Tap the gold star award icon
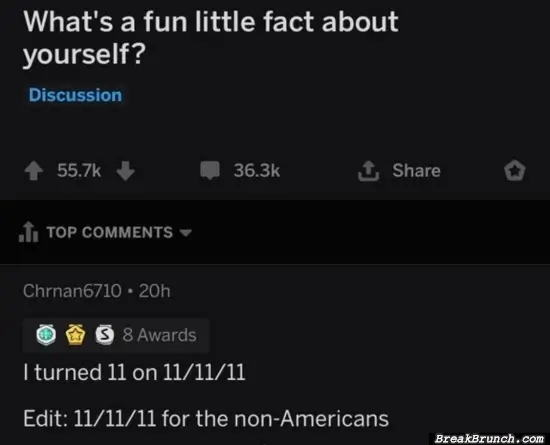The image size is (550, 445). tap(76, 335)
